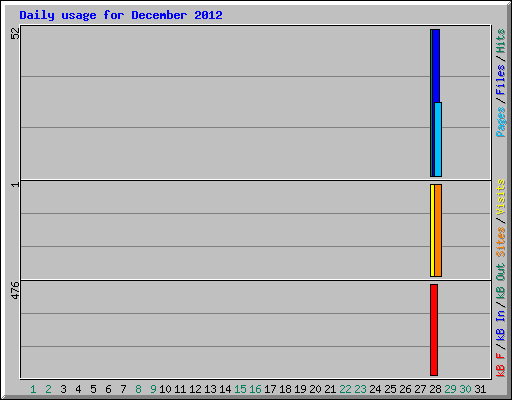Click day '19' on the x-axis

[x=300, y=389]
